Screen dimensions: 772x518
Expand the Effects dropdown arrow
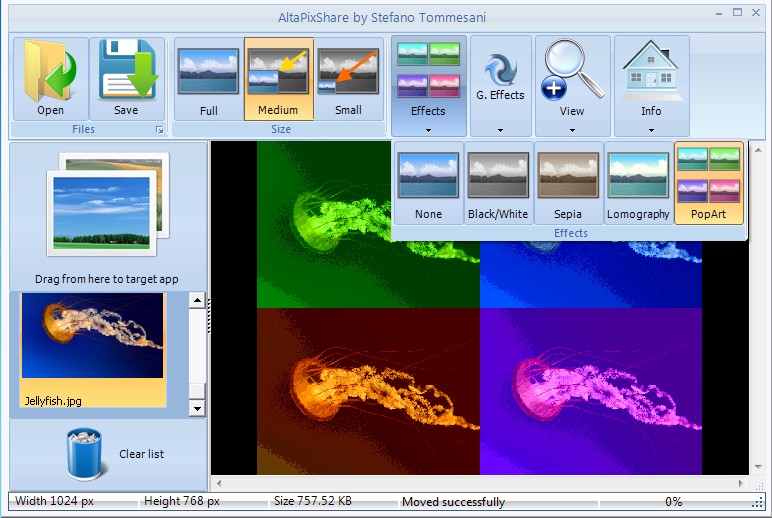coord(428,129)
